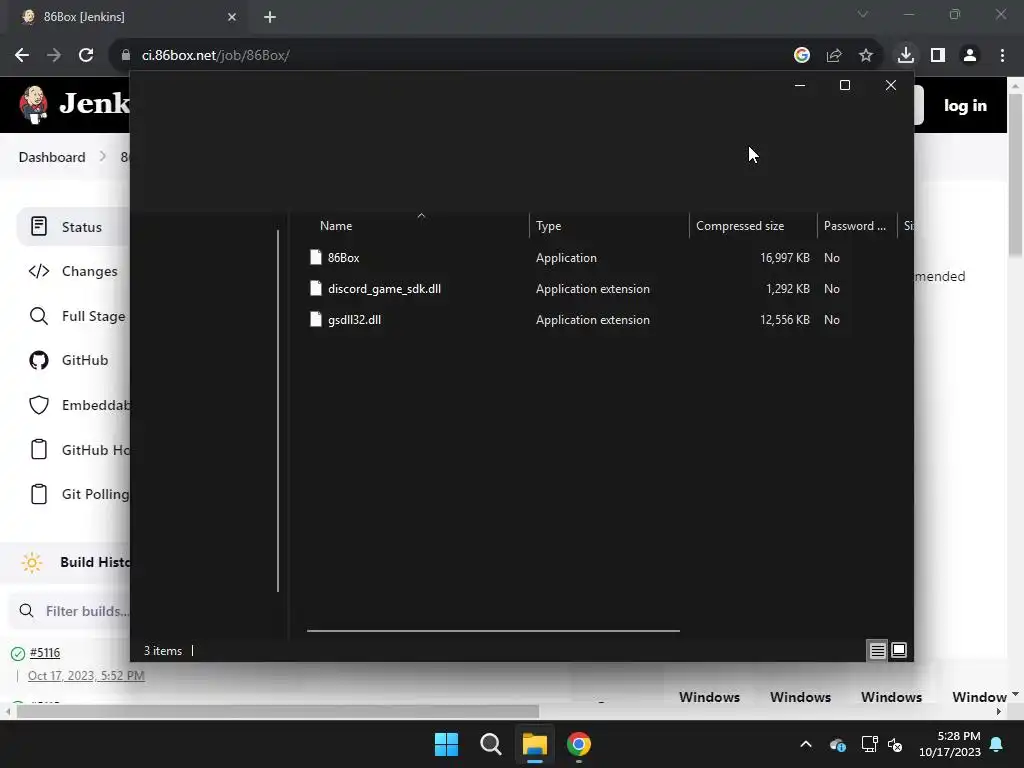Open the Windows Start menu
Image resolution: width=1024 pixels, height=768 pixels.
447,744
